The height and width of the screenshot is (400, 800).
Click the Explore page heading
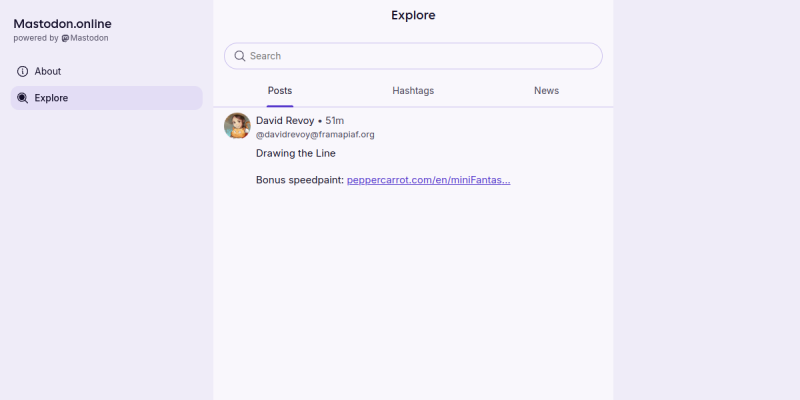[x=413, y=15]
